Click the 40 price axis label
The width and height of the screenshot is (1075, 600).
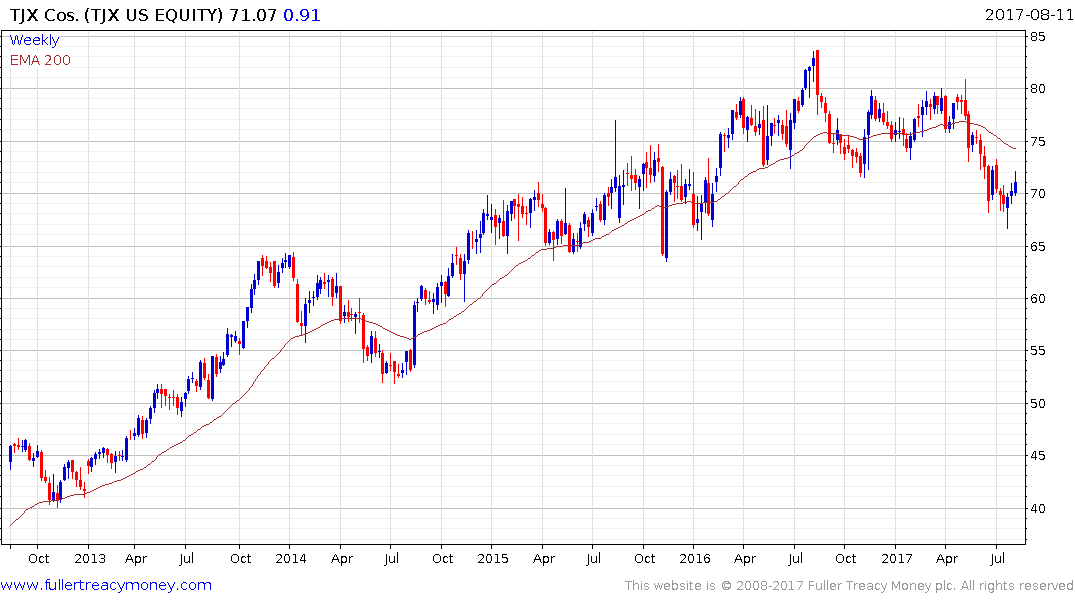pos(1038,508)
